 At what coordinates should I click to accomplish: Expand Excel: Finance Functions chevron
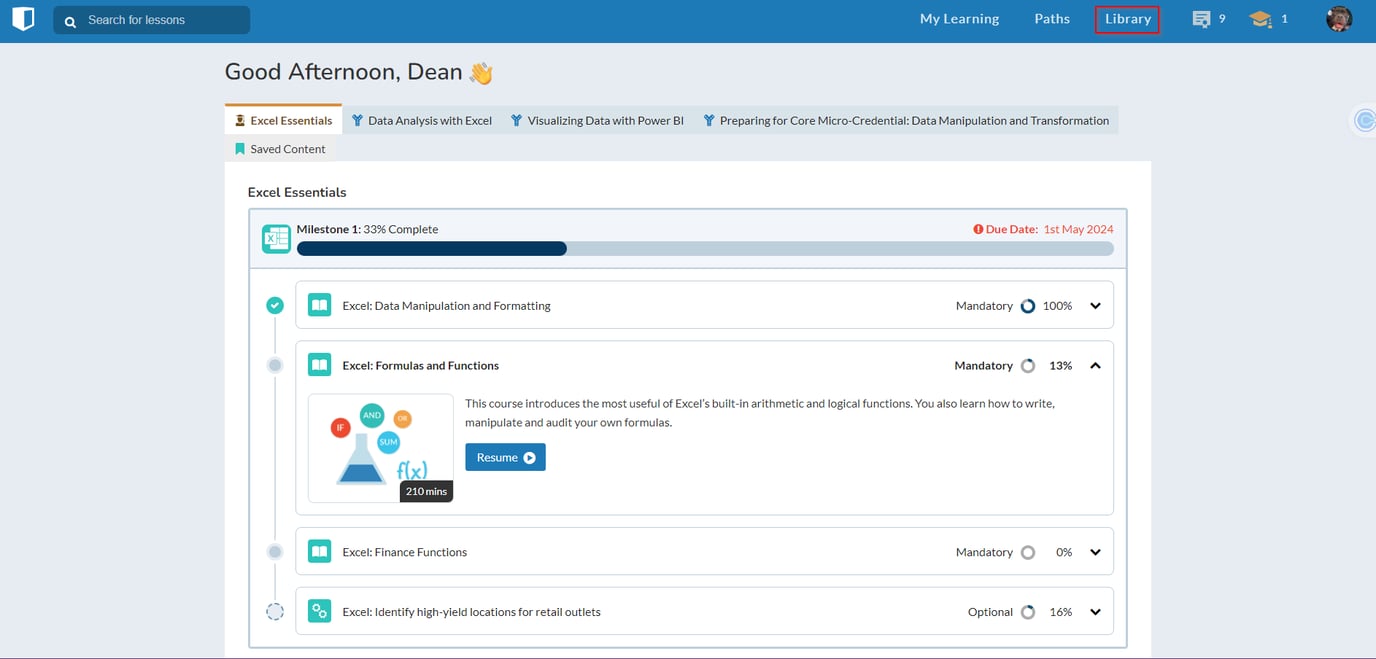(1095, 552)
